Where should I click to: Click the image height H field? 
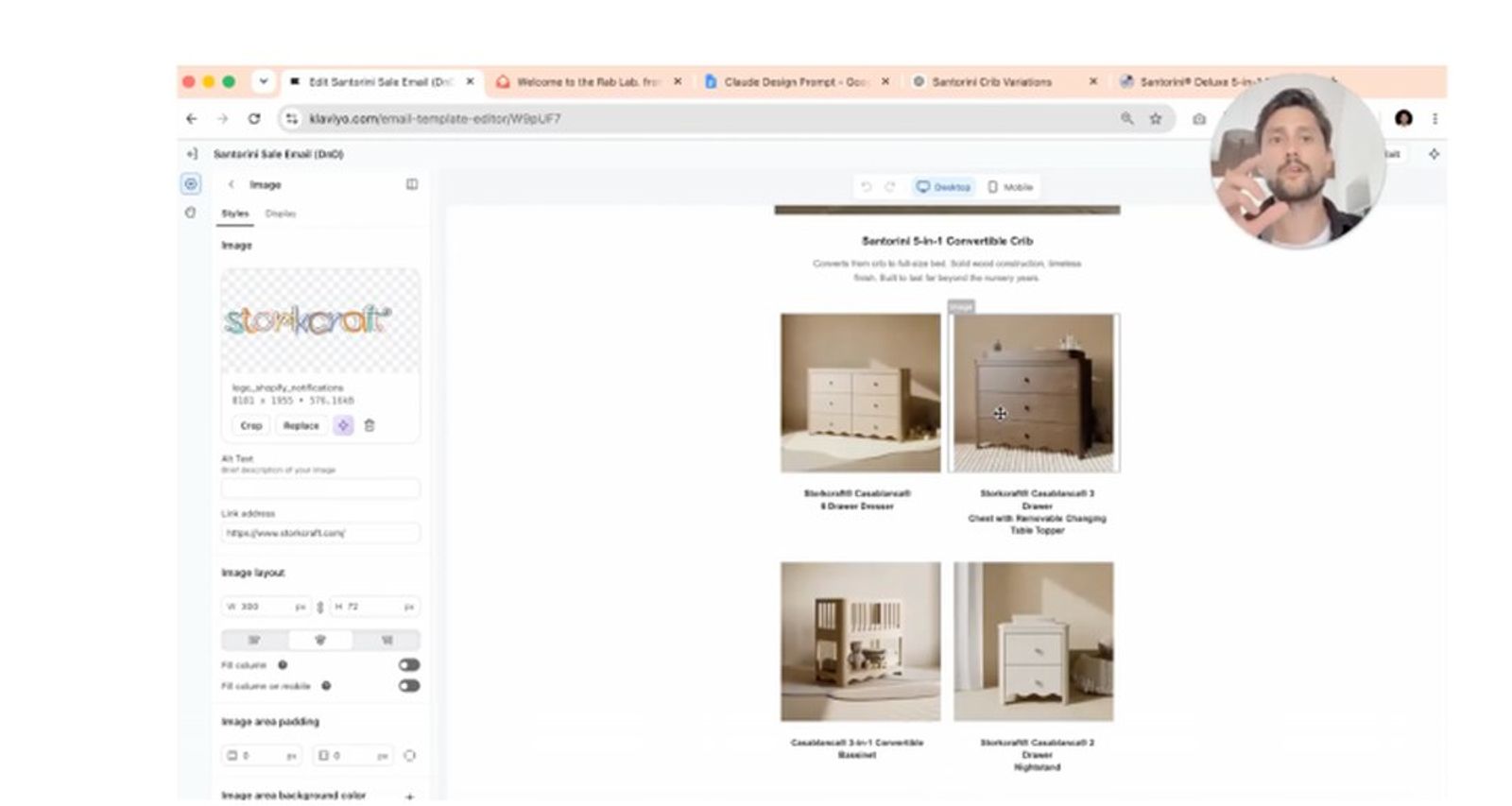tap(374, 607)
